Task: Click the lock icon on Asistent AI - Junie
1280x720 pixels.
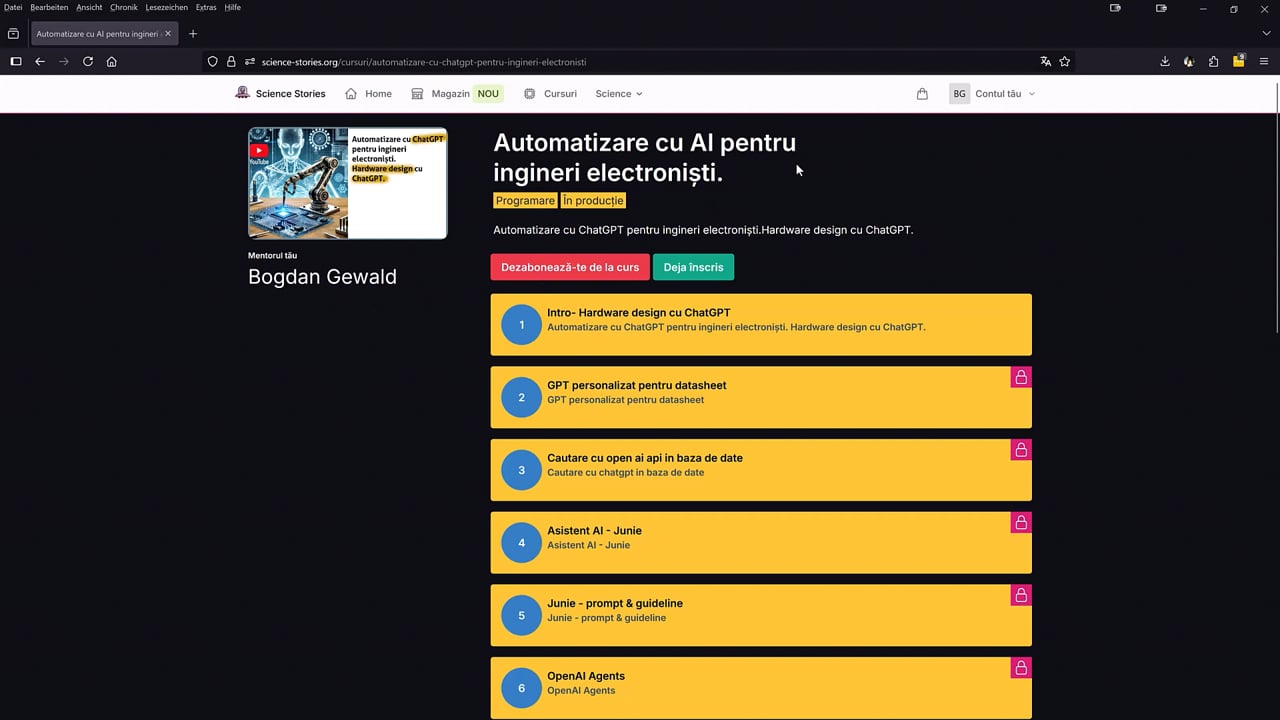Action: pos(1021,522)
